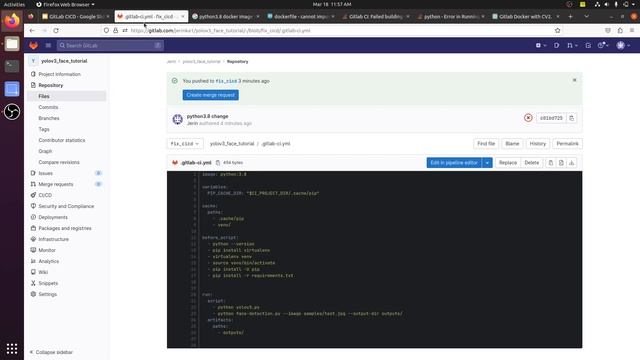The height and width of the screenshot is (360, 640).
Task: Reload the page in Firefox
Action: 56,31
